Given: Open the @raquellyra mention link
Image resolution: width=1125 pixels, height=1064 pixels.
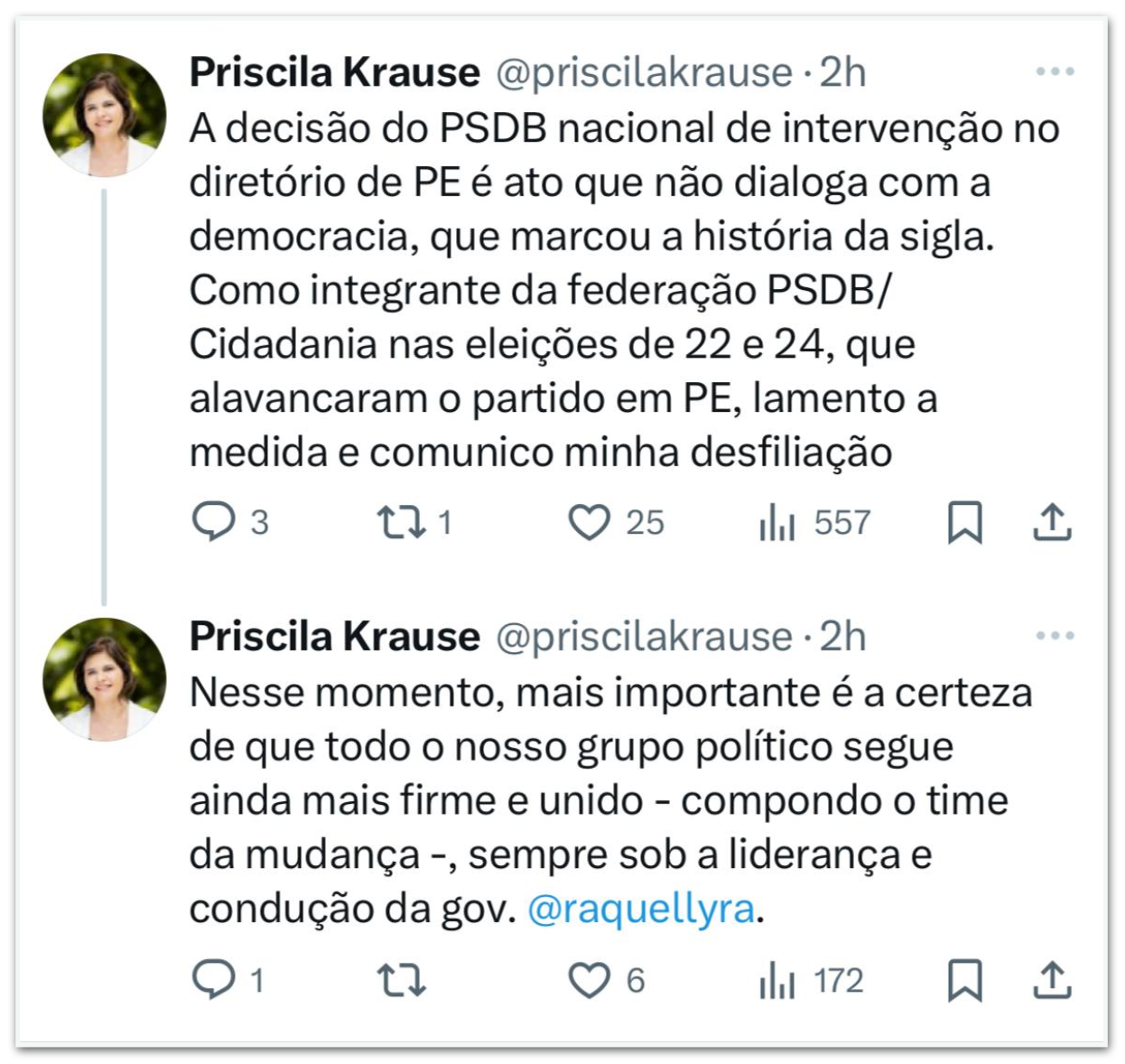Looking at the screenshot, I should (641, 909).
